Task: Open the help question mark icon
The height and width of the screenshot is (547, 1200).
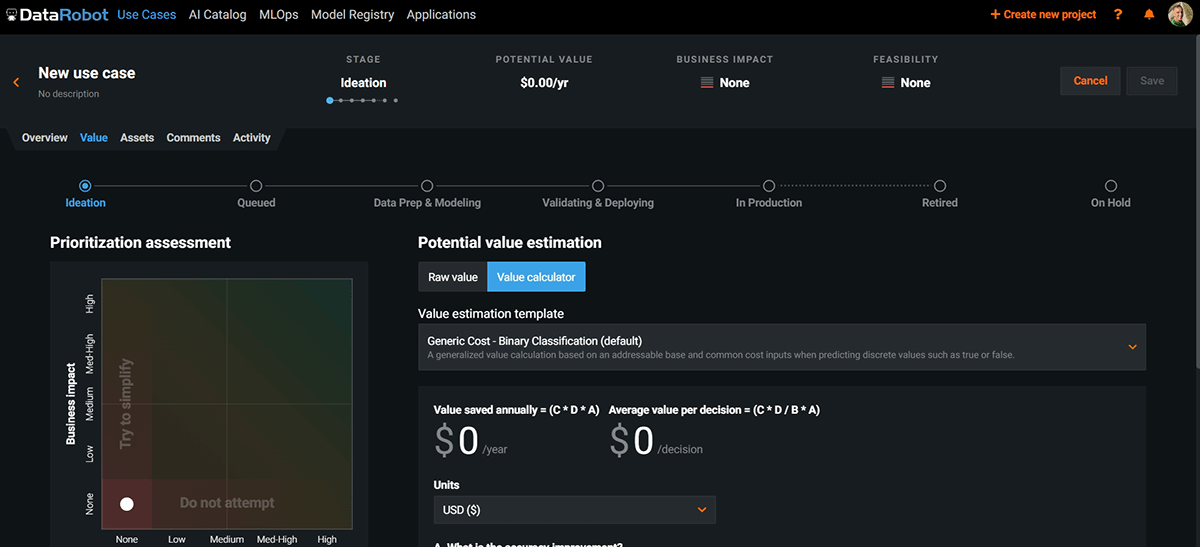Action: 1118,15
